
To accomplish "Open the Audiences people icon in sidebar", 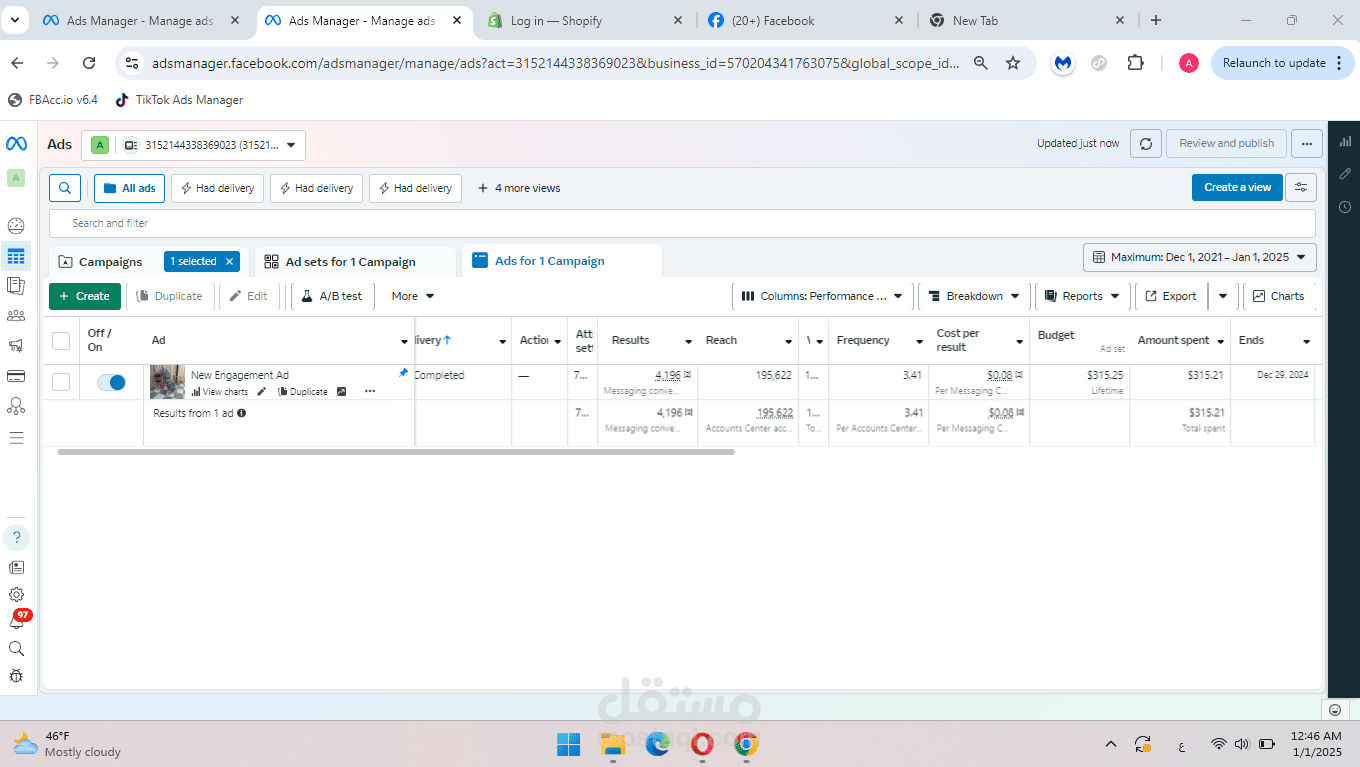I will point(16,316).
